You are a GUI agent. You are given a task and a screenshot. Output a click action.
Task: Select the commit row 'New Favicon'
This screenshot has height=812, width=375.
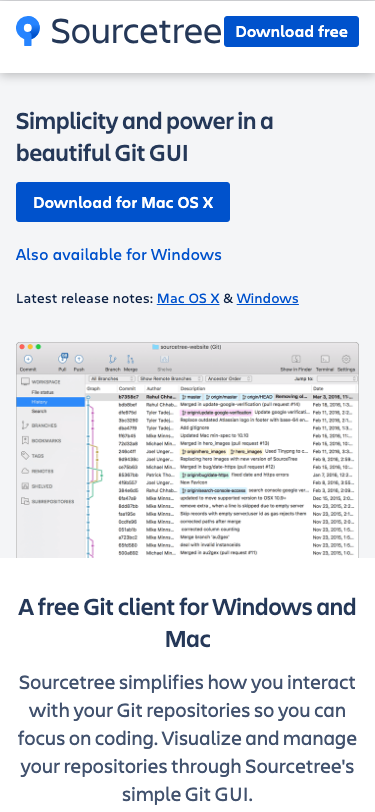coord(222,483)
